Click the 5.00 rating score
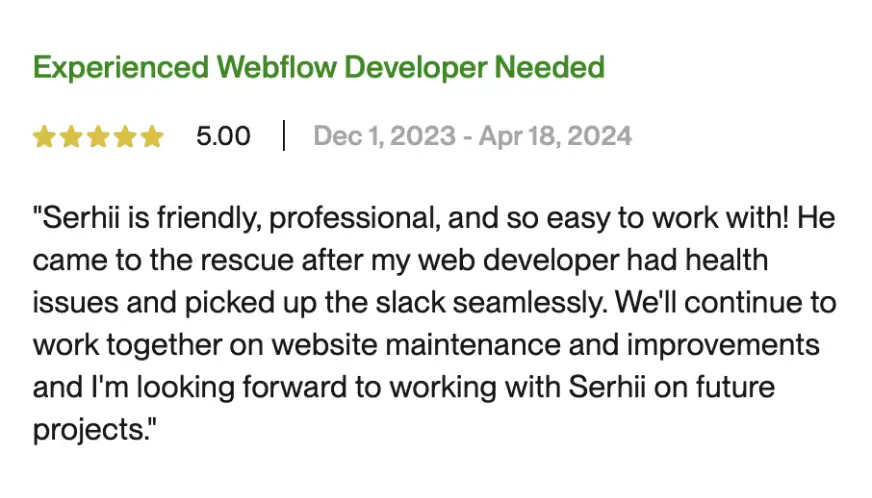Screen dimensions: 872x498 tap(223, 136)
